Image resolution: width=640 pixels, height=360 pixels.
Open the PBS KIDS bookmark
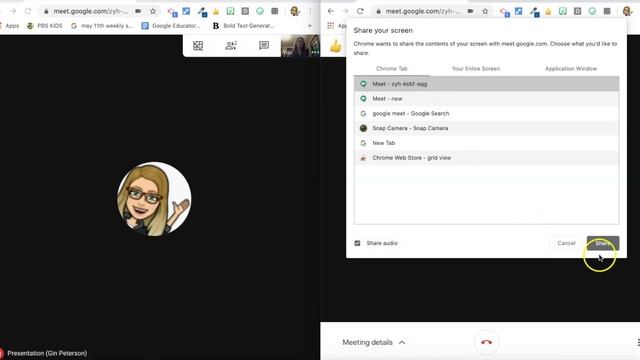pos(44,26)
